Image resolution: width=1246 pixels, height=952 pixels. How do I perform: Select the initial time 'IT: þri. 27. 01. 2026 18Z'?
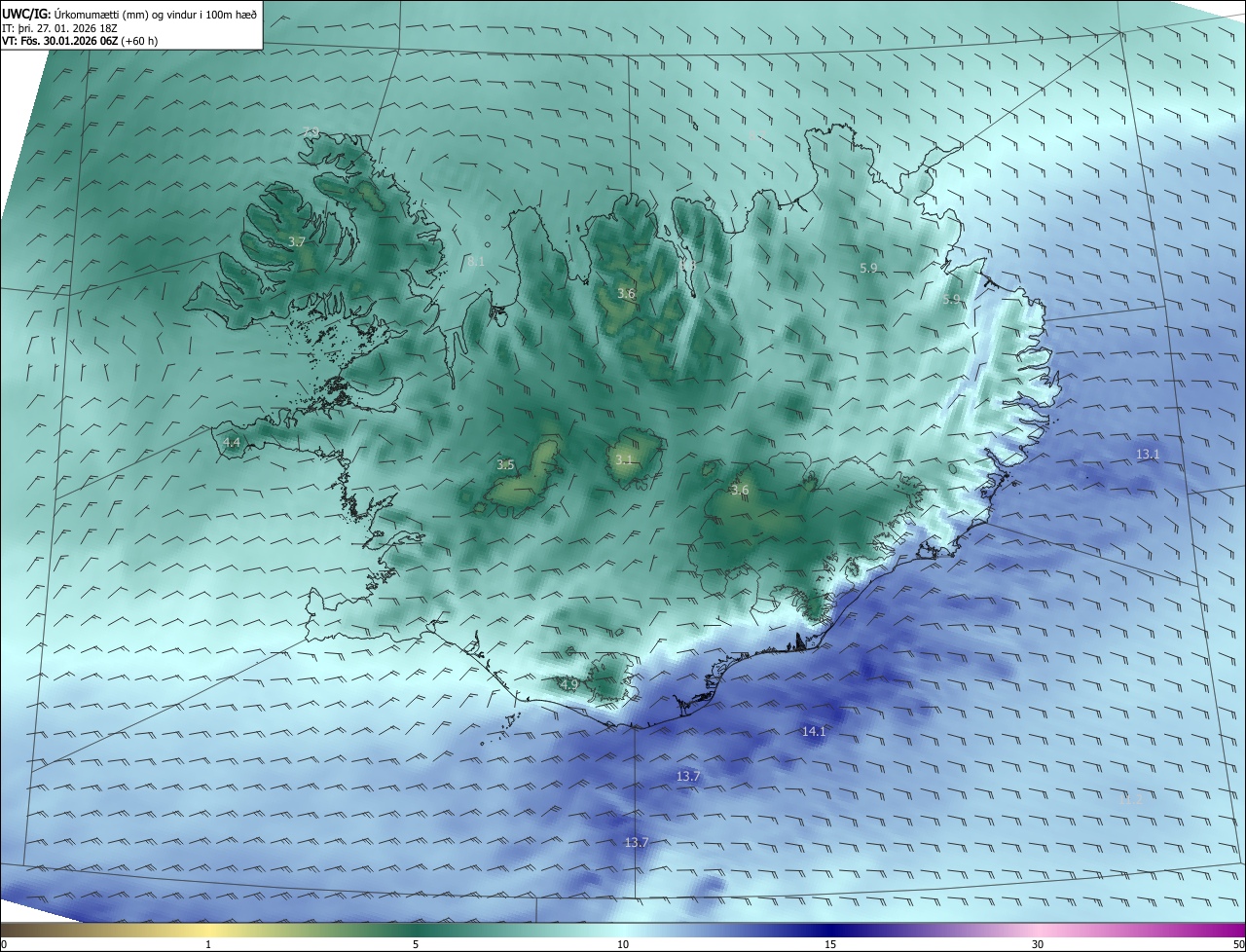coord(60,27)
